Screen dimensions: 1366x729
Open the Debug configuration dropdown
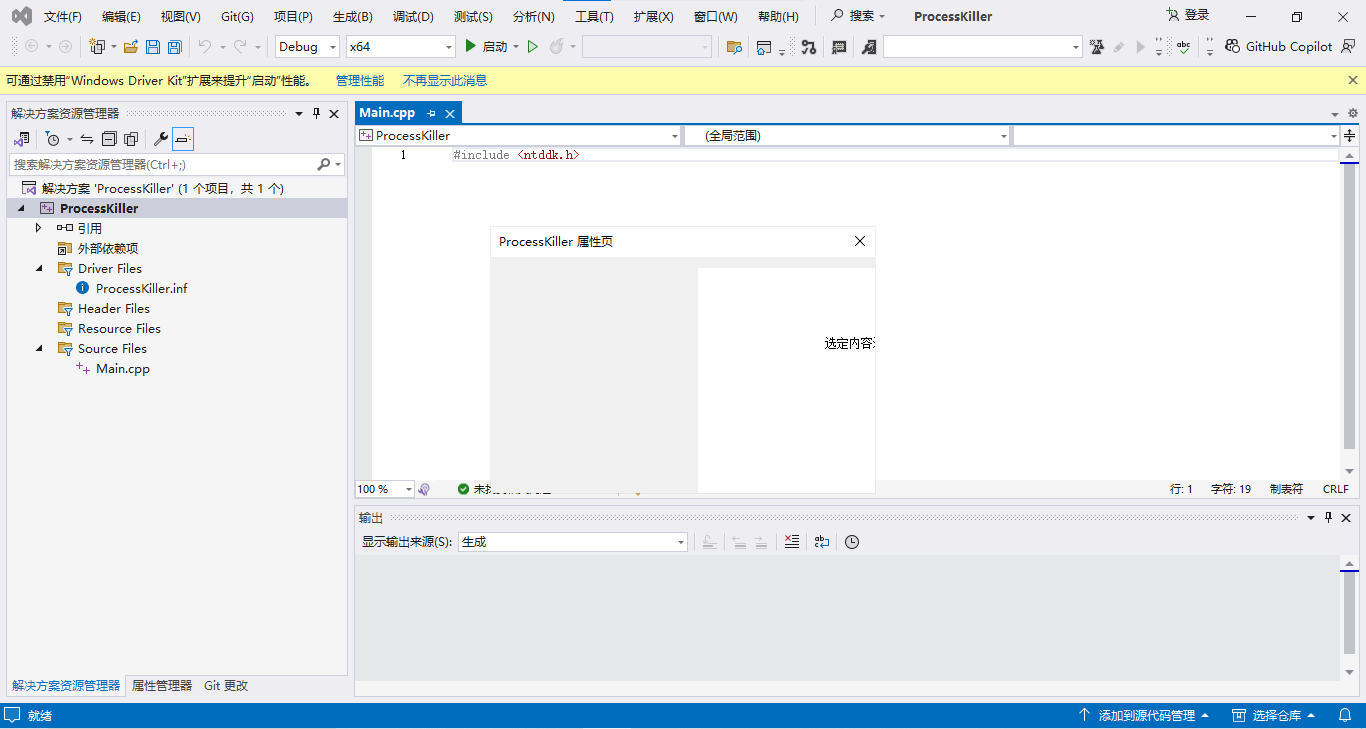(x=308, y=46)
